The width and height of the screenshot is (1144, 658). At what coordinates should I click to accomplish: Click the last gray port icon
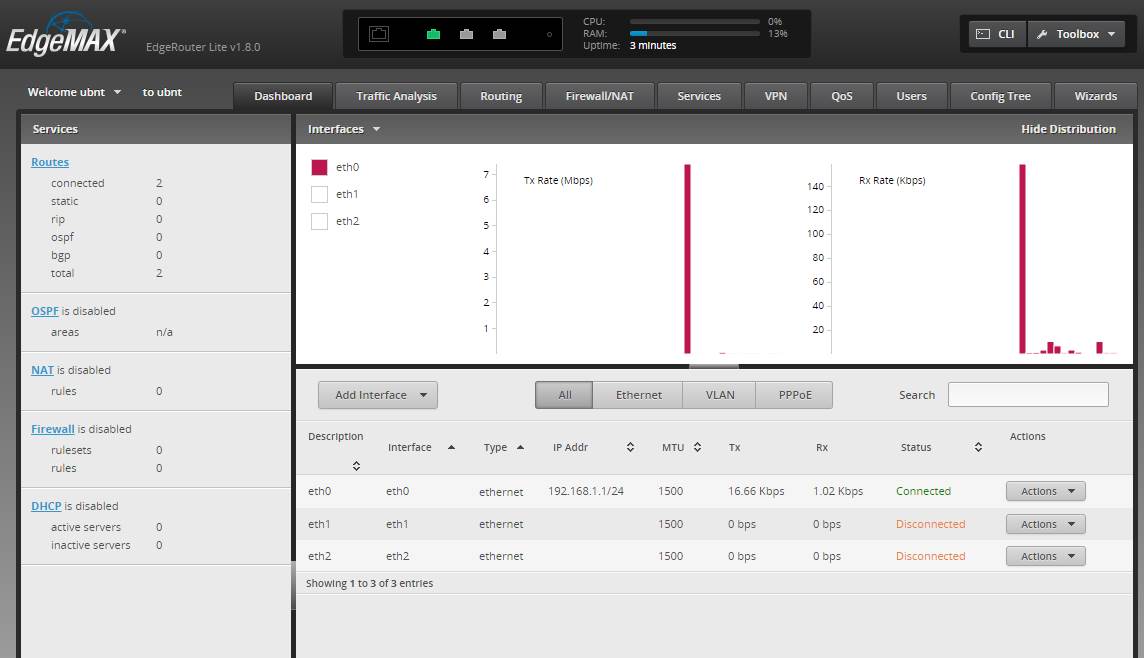click(x=499, y=34)
